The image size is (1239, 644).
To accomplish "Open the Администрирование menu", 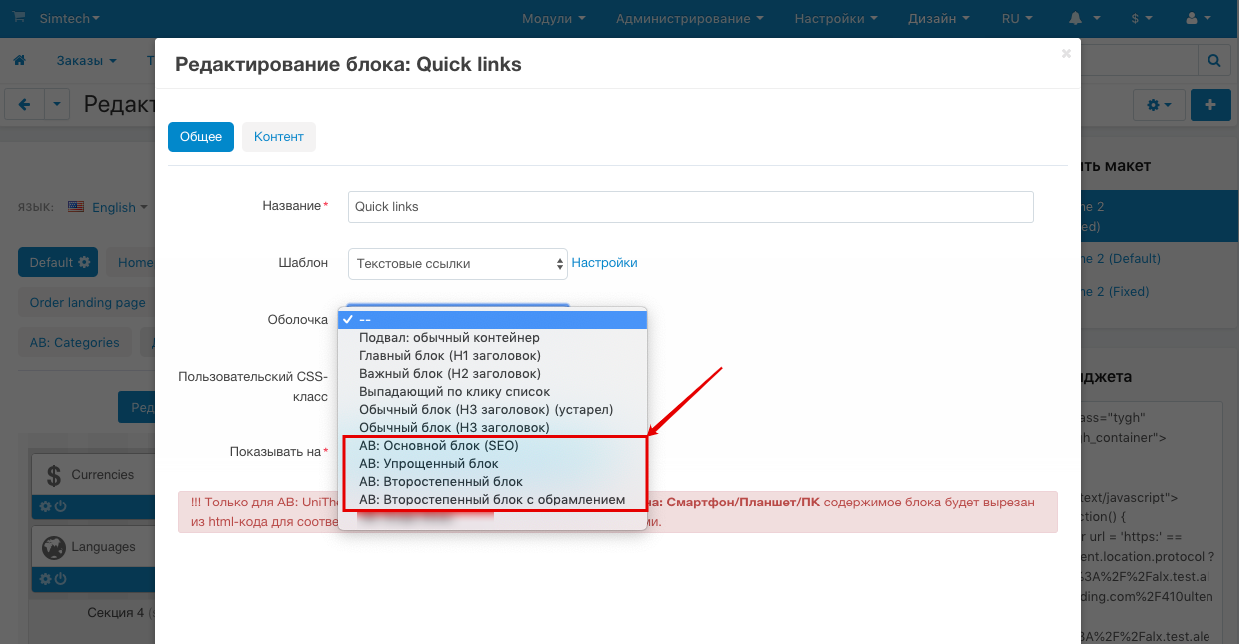I will click(x=689, y=19).
